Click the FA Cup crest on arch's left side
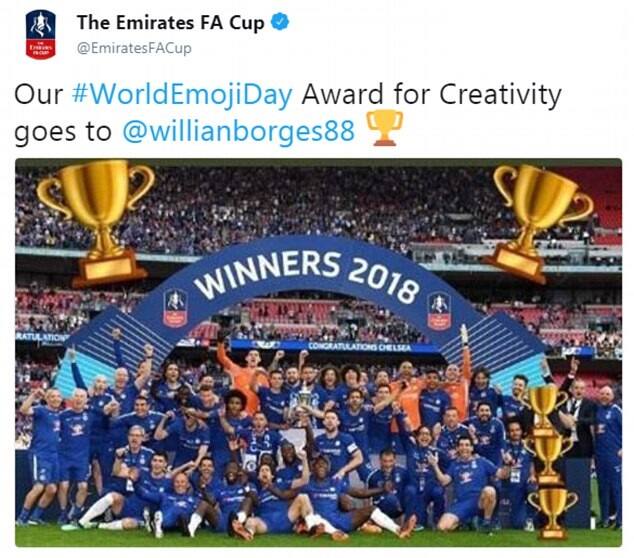 point(175,308)
